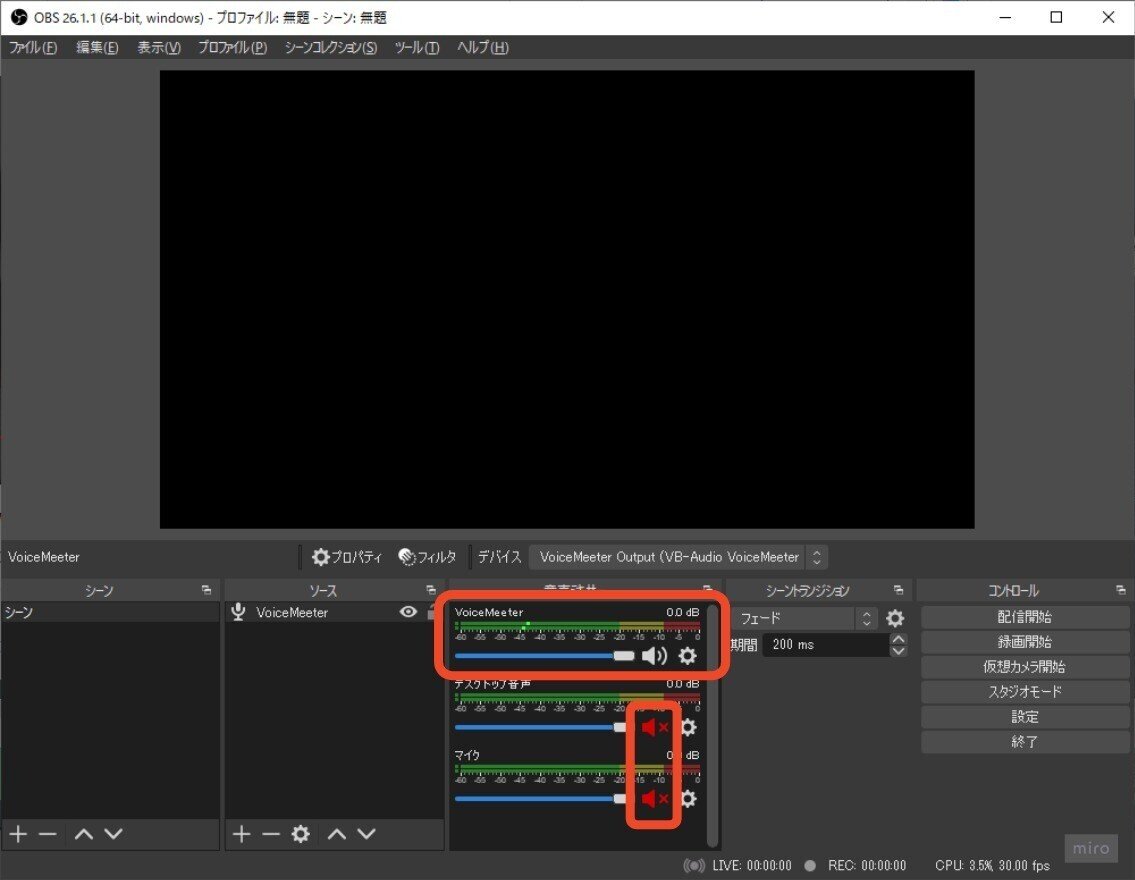
Task: Add a new source with plus button
Action: pos(242,834)
